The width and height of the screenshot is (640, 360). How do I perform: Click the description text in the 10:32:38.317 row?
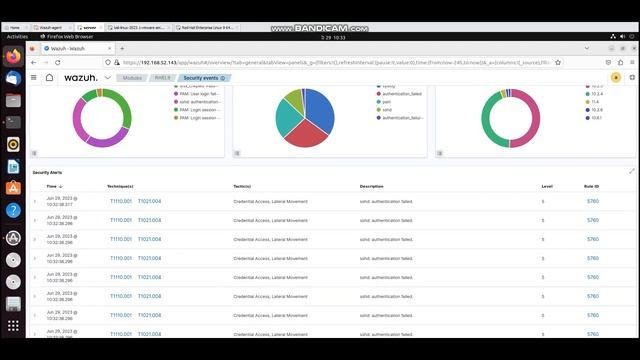tap(386, 202)
